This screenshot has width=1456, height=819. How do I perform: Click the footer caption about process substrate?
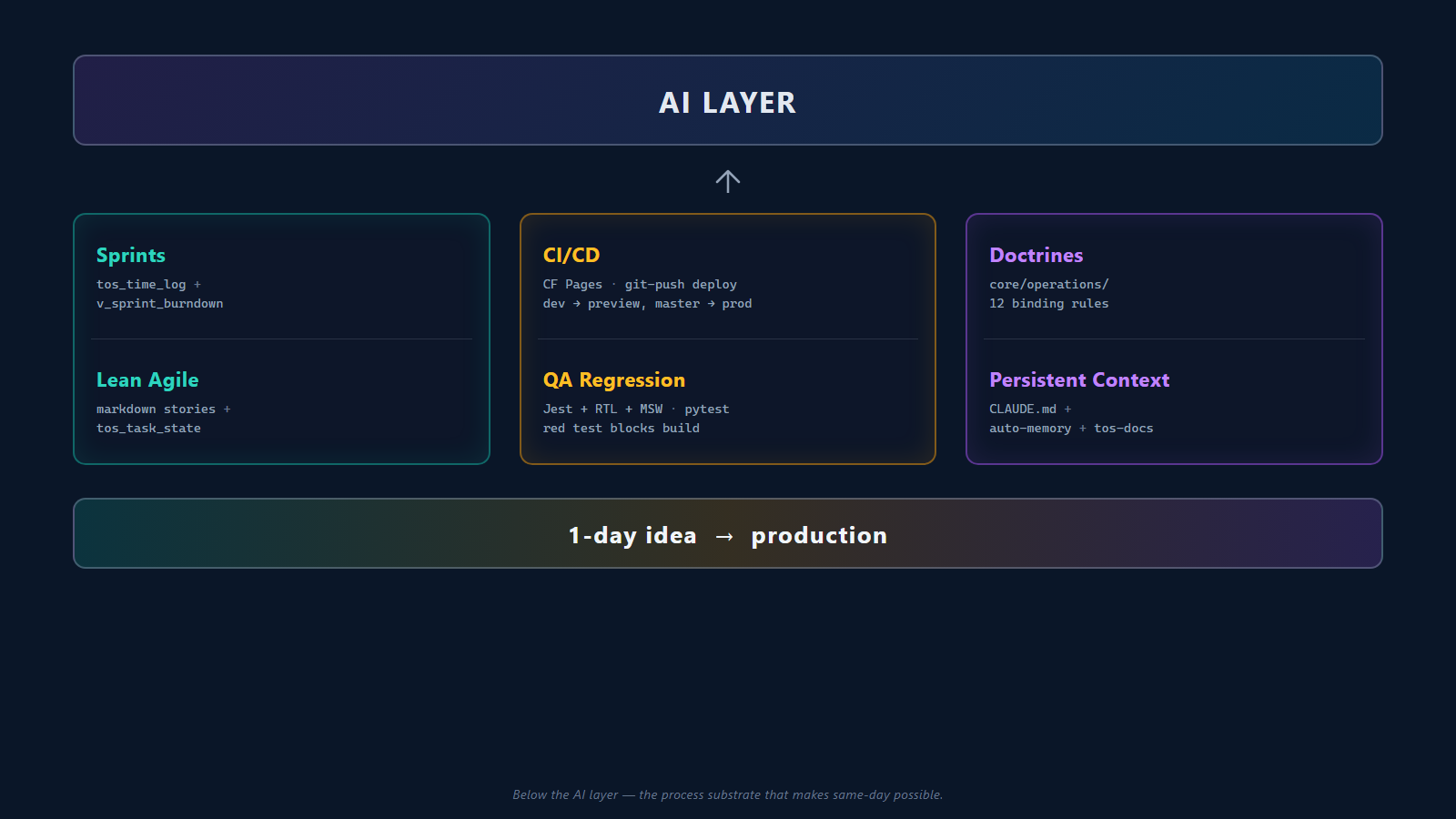pos(728,794)
